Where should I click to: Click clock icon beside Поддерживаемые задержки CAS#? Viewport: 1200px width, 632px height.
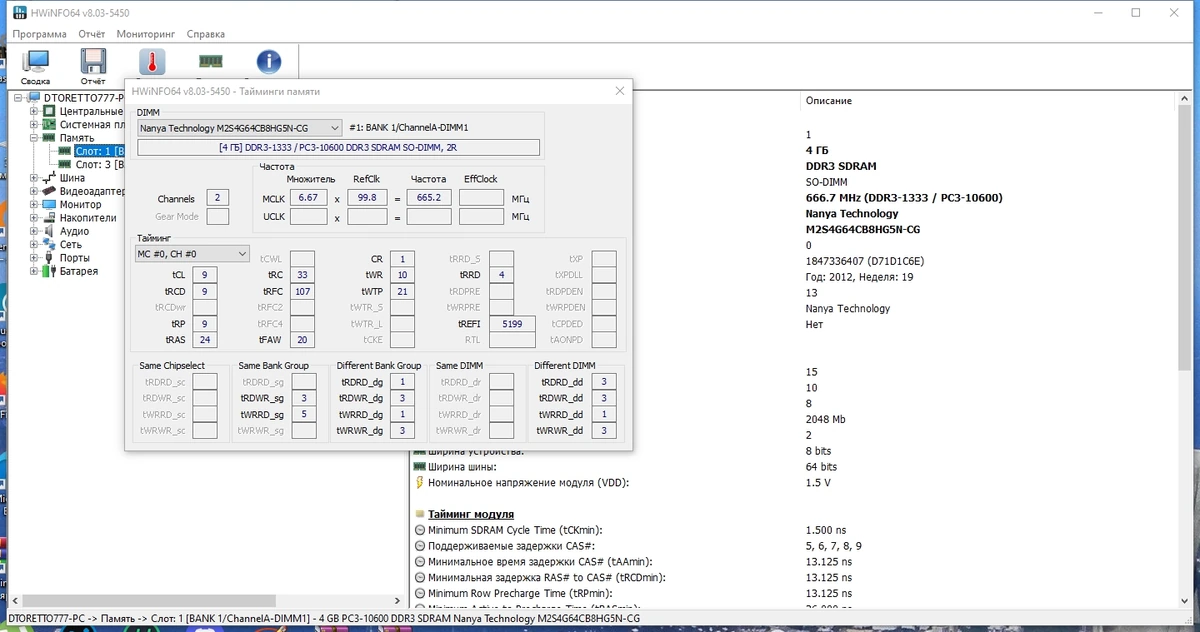(419, 546)
